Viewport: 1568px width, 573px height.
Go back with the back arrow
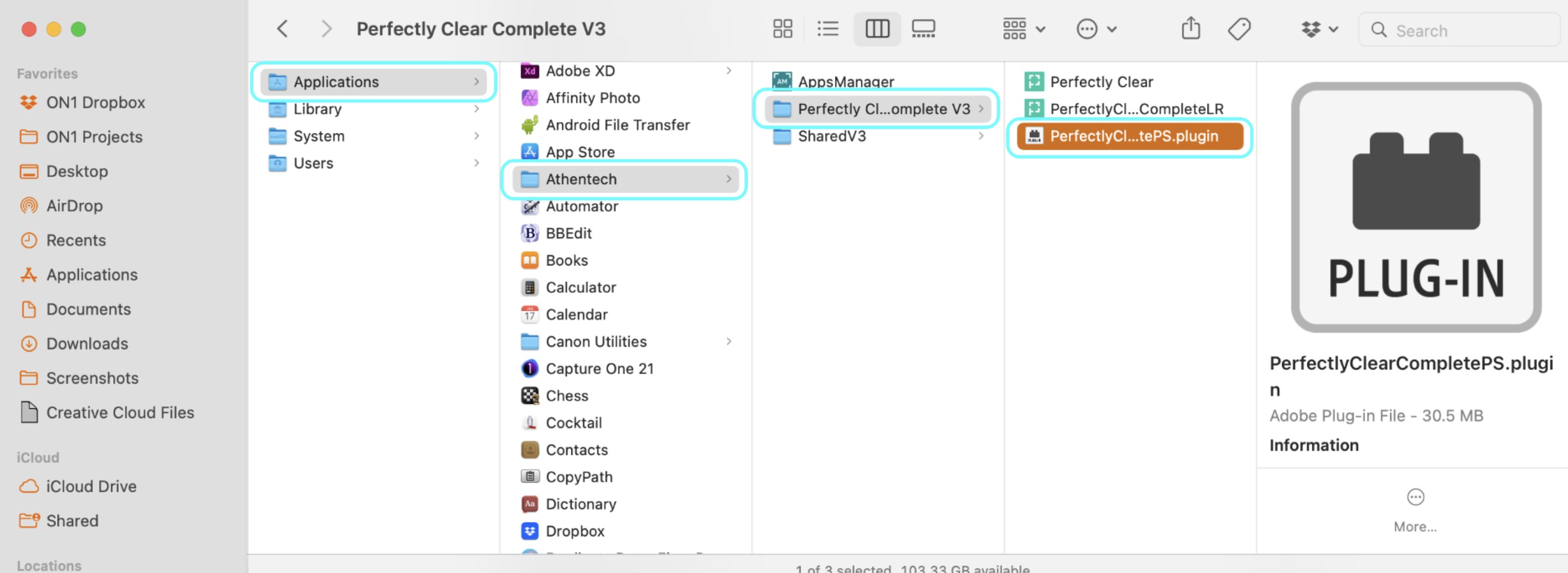(282, 29)
